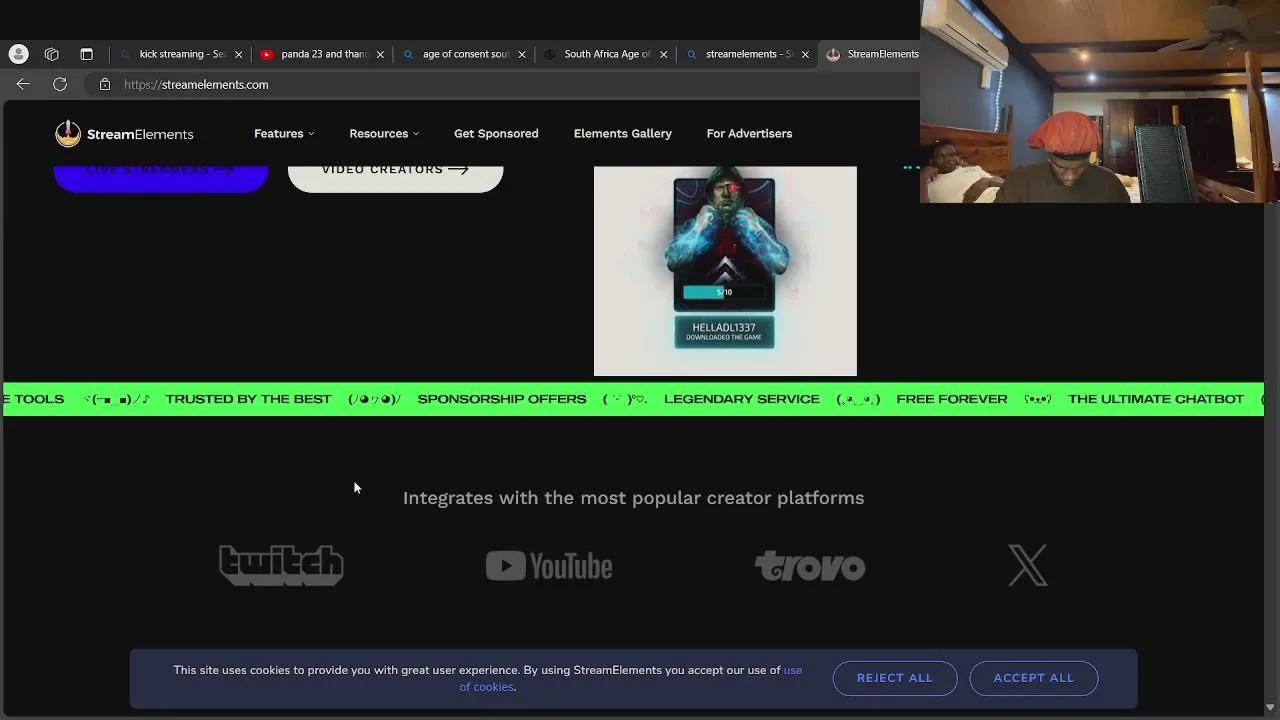The width and height of the screenshot is (1280, 720).
Task: Open the browser workspaces icon
Action: (52, 54)
